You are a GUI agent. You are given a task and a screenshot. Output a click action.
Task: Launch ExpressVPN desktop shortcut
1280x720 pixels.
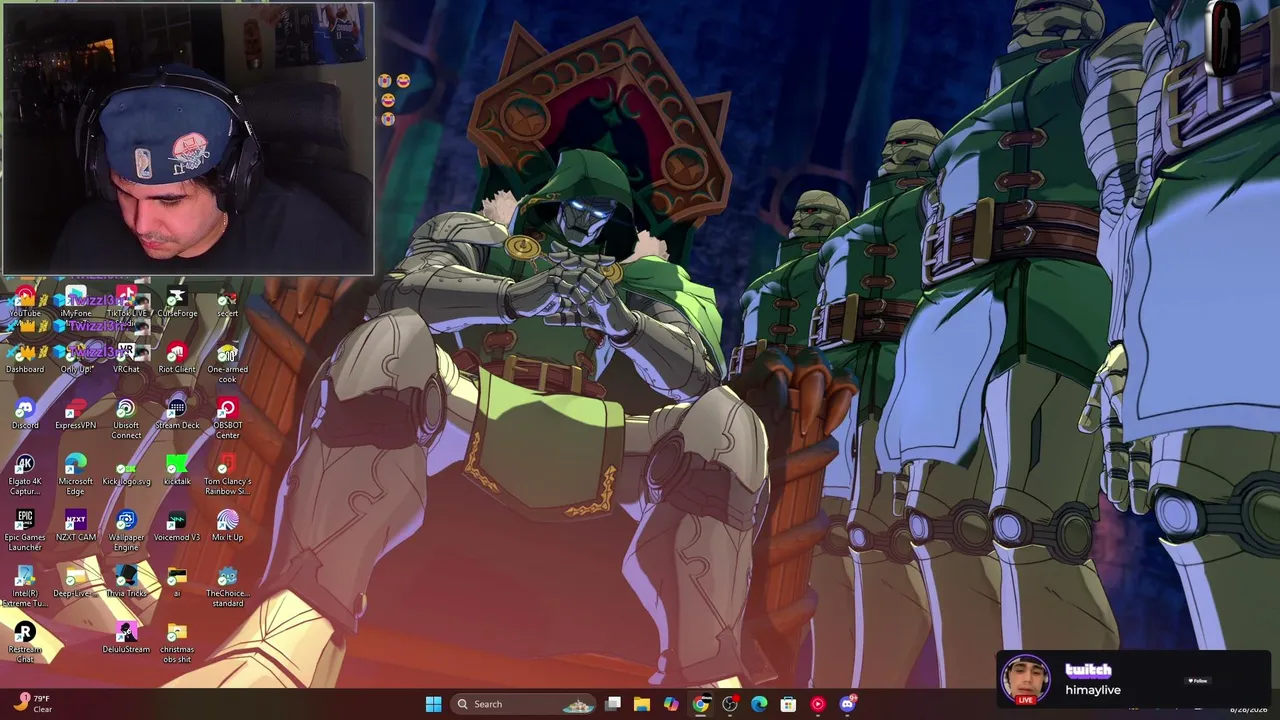tap(76, 413)
